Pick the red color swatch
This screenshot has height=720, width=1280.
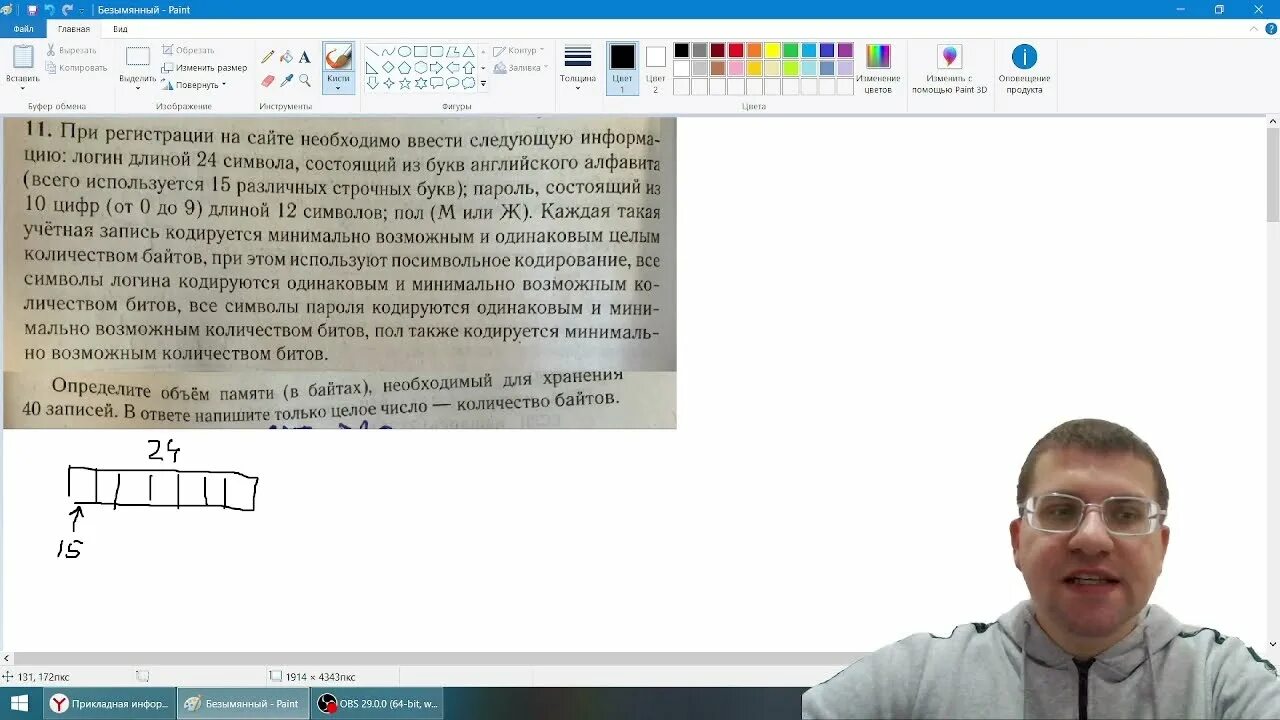coord(736,49)
